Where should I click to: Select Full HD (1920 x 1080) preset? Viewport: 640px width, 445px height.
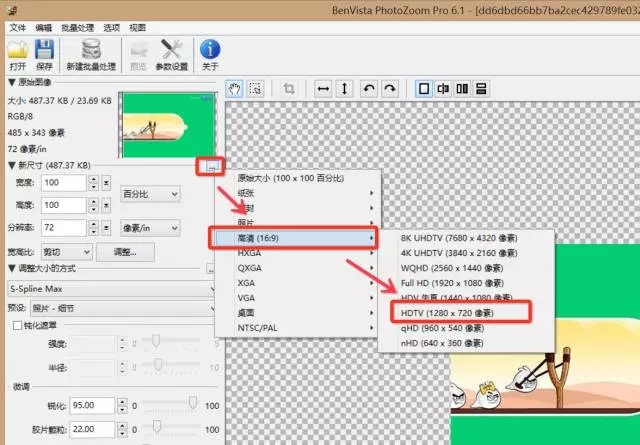[x=452, y=283]
